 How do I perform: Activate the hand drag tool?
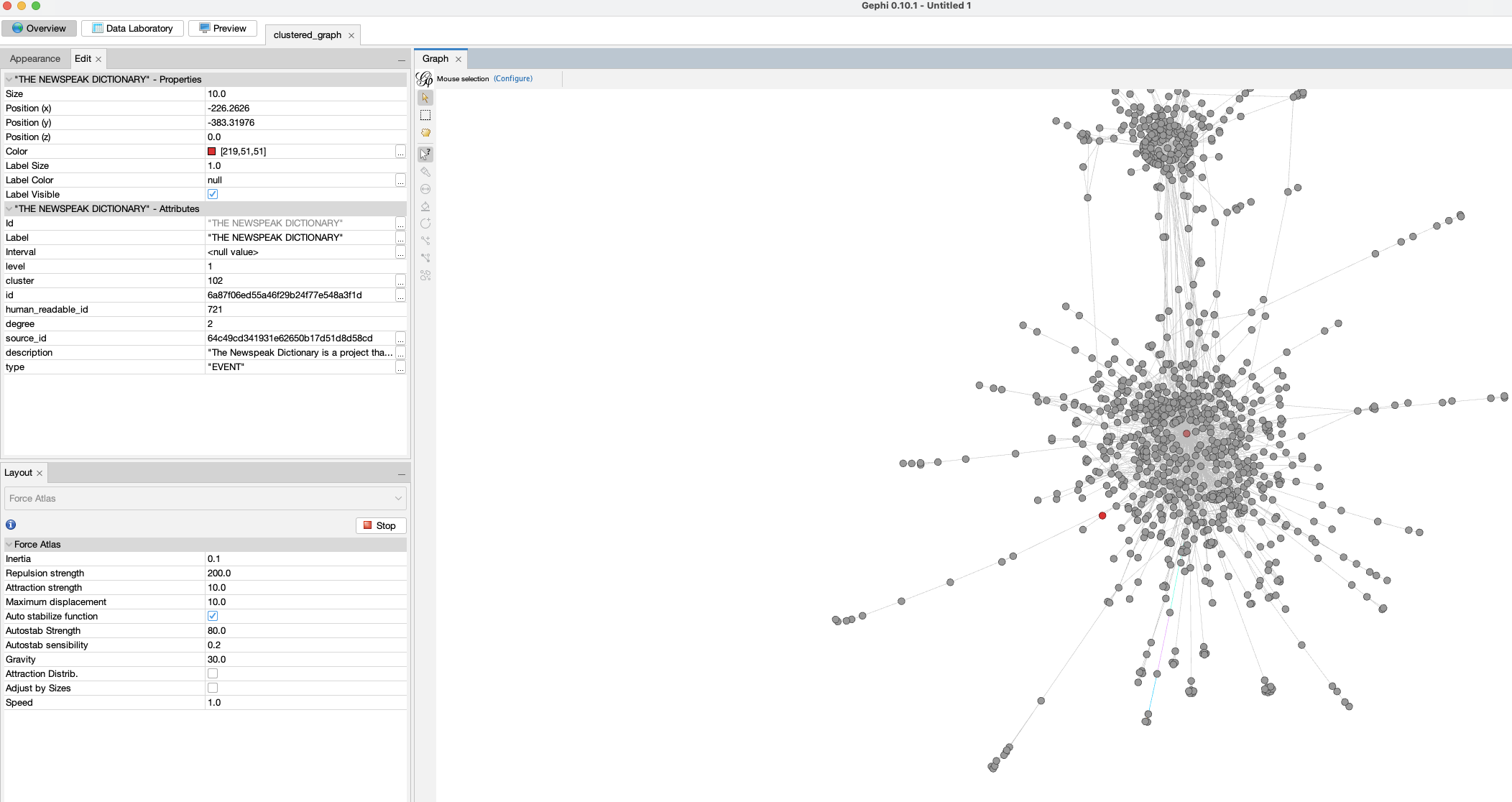425,133
